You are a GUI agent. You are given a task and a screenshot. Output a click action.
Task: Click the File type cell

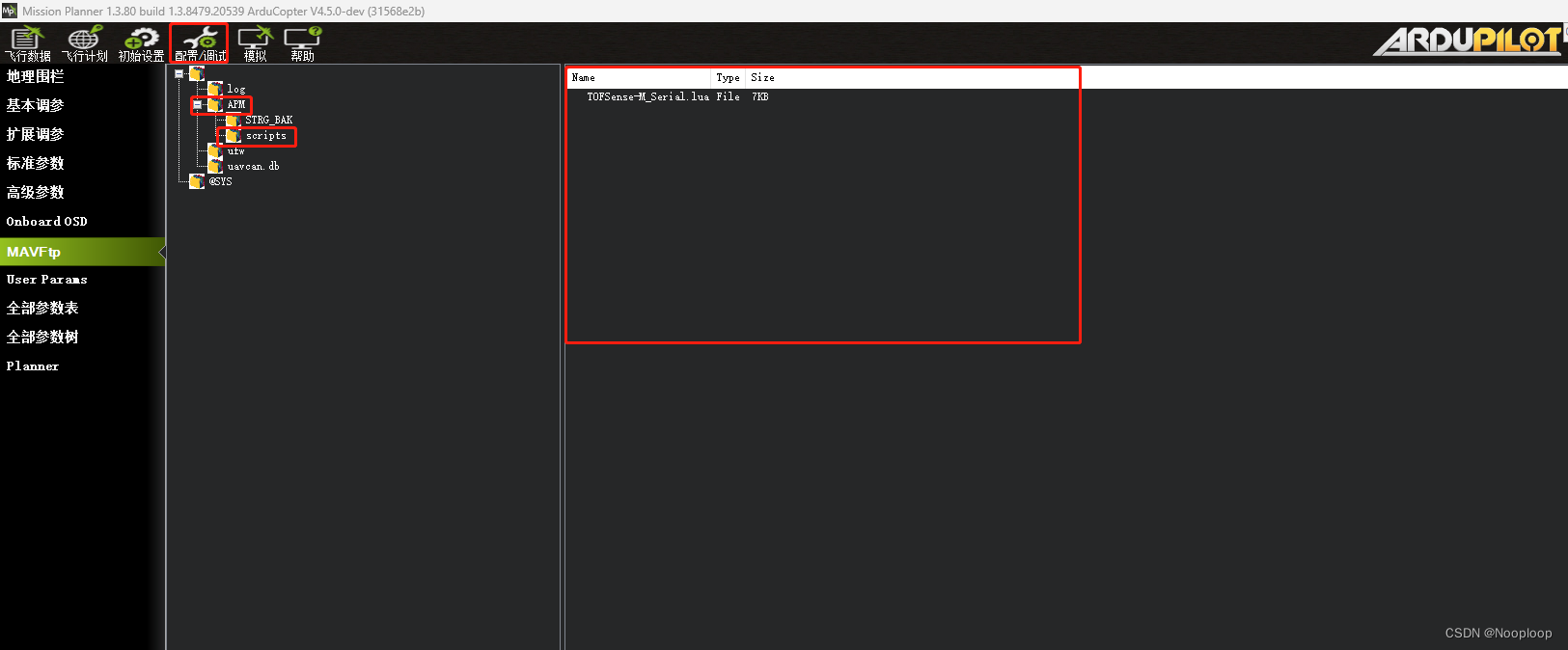[729, 96]
